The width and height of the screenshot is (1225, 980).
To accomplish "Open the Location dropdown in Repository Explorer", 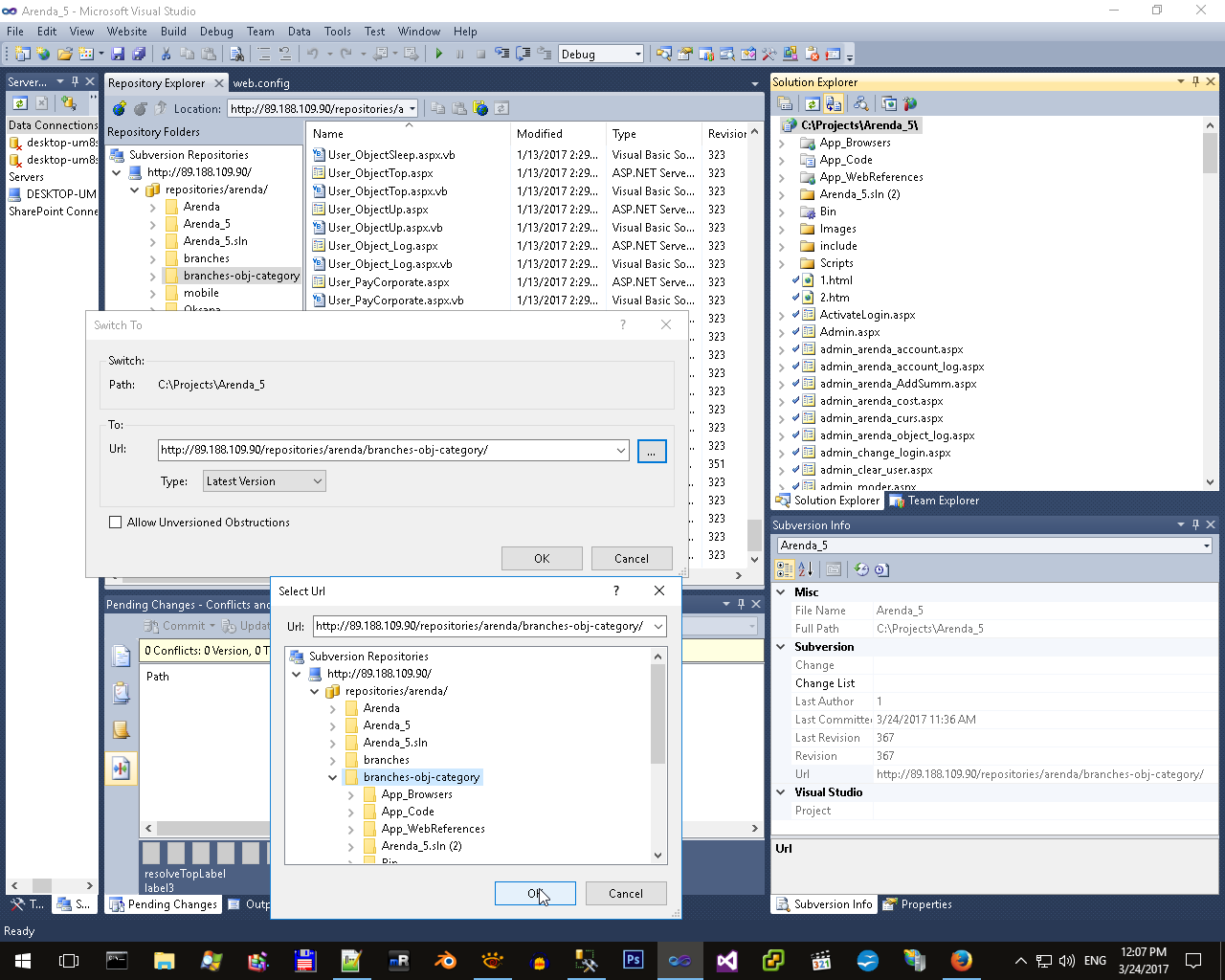I will (412, 108).
